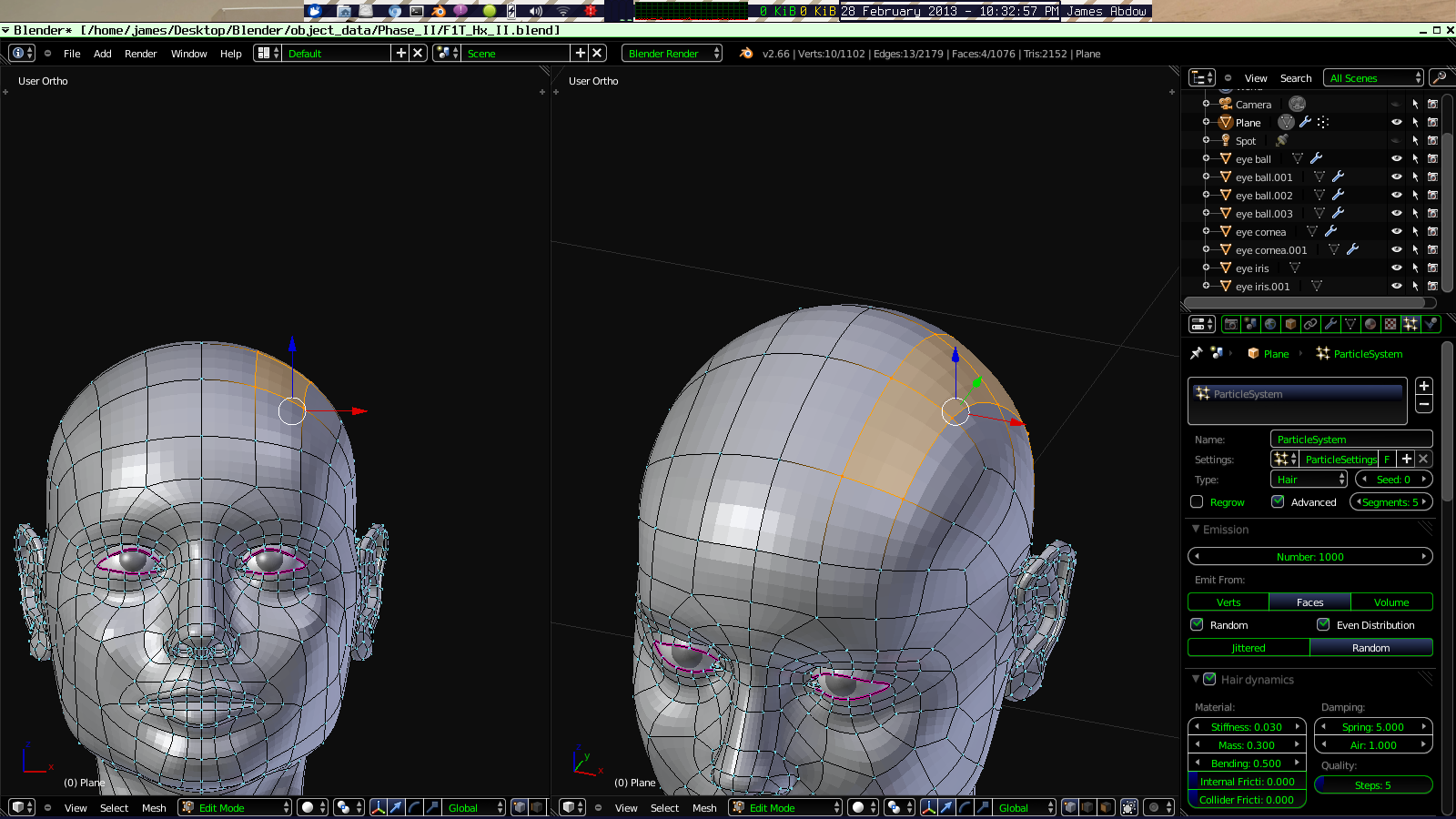1456x819 pixels.
Task: Click the pin icon in properties breadcrumb
Action: tap(1197, 353)
